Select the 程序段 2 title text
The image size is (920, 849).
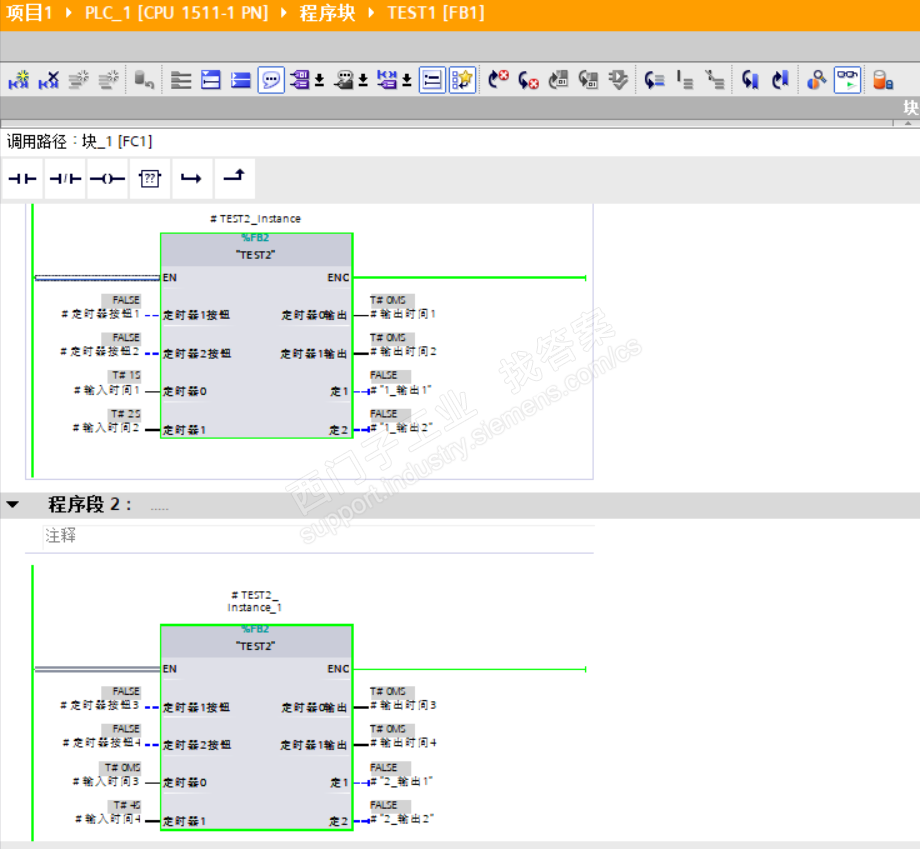[90, 504]
